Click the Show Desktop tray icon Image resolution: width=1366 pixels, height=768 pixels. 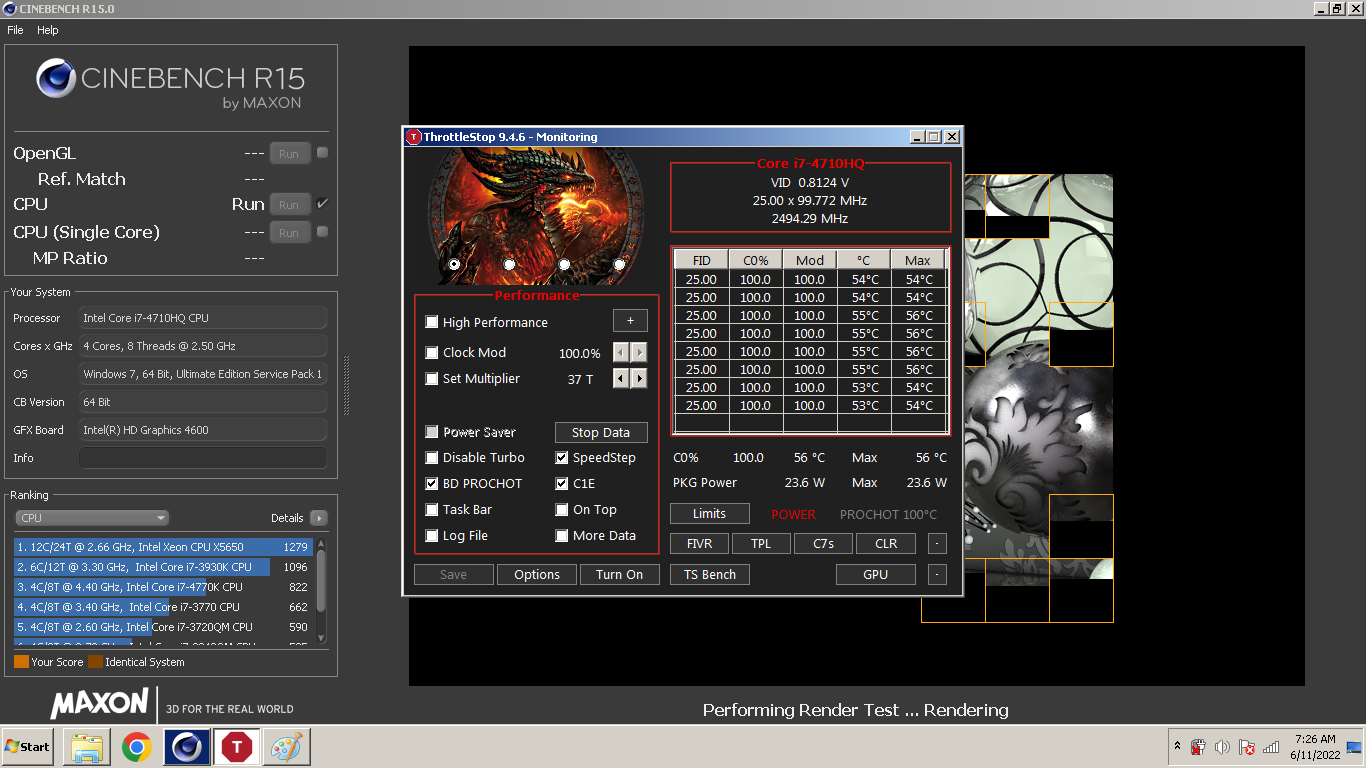click(x=1354, y=747)
